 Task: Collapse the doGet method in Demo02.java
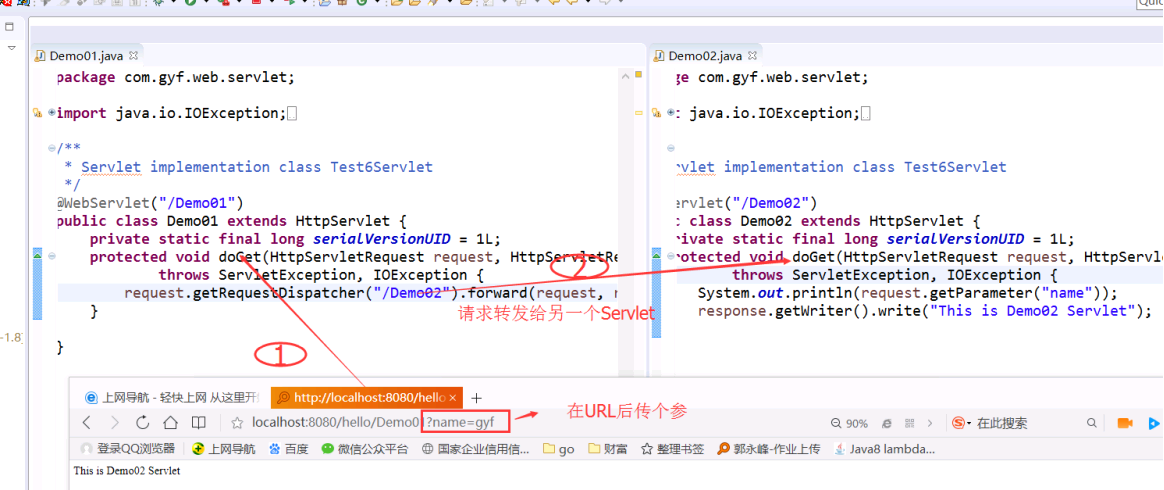click(670, 256)
